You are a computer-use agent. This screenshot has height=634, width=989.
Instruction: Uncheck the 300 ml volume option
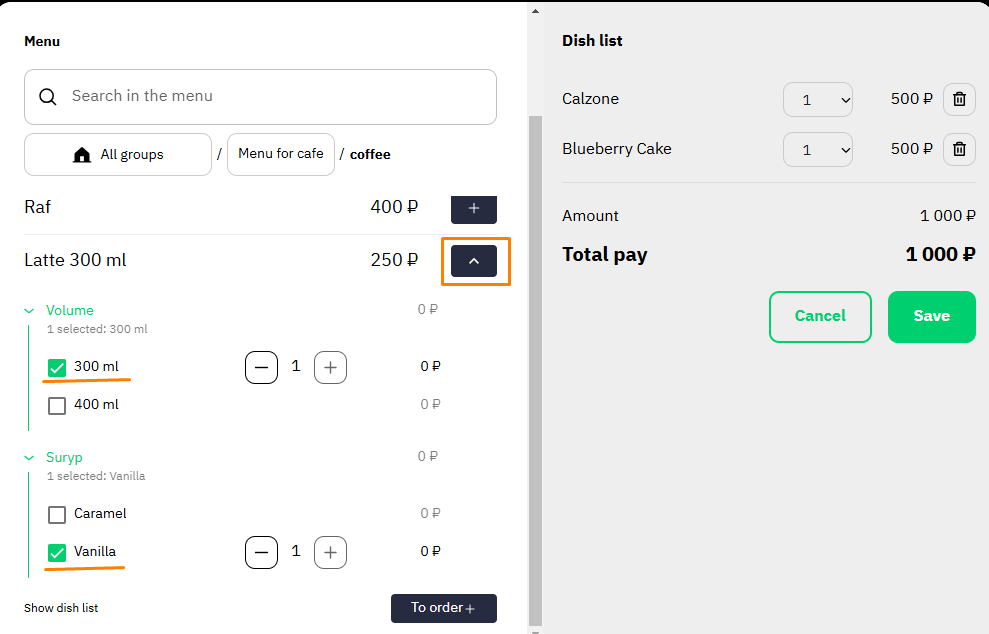pos(57,367)
